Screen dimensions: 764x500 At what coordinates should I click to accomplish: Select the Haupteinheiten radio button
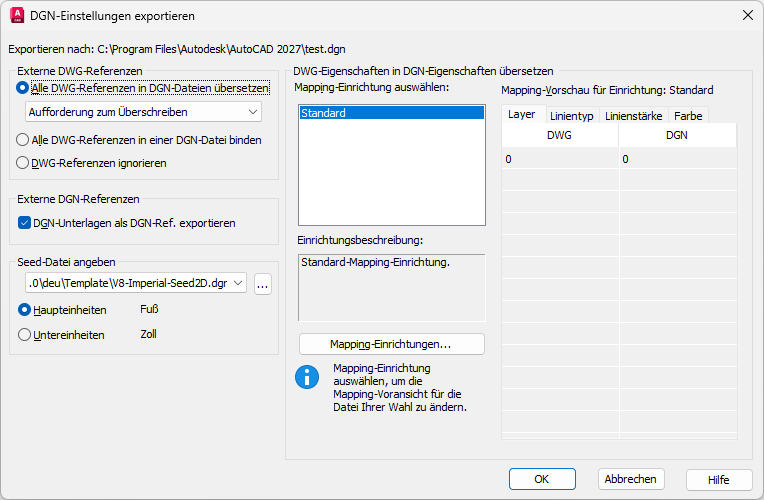[25, 309]
